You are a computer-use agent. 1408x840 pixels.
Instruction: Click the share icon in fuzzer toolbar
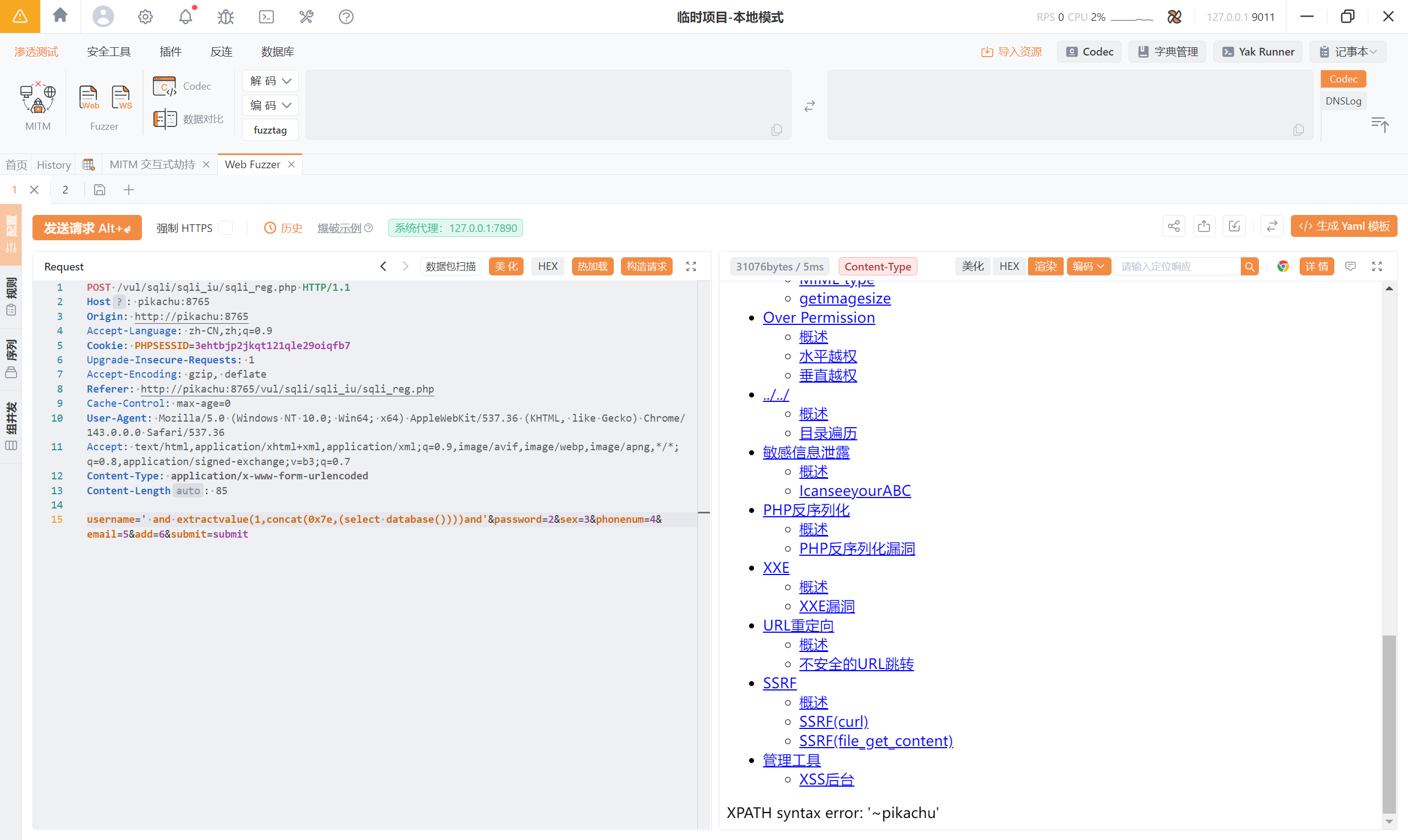click(x=1173, y=226)
